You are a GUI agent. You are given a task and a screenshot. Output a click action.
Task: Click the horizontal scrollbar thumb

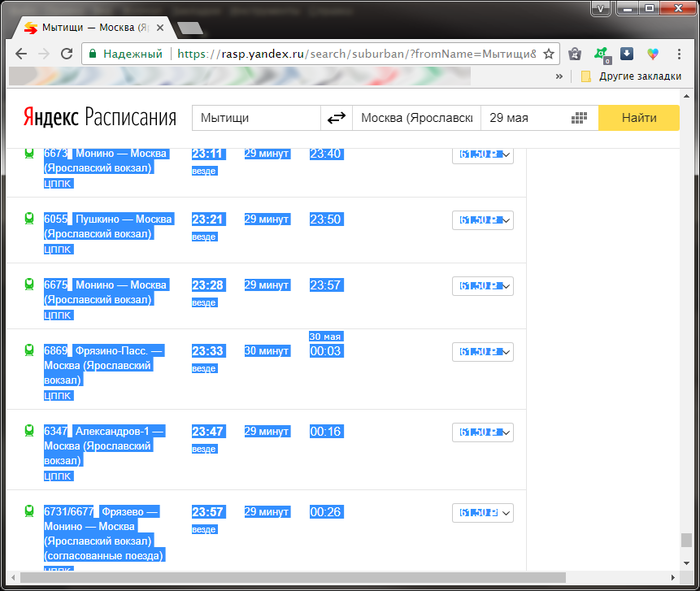pos(293,578)
